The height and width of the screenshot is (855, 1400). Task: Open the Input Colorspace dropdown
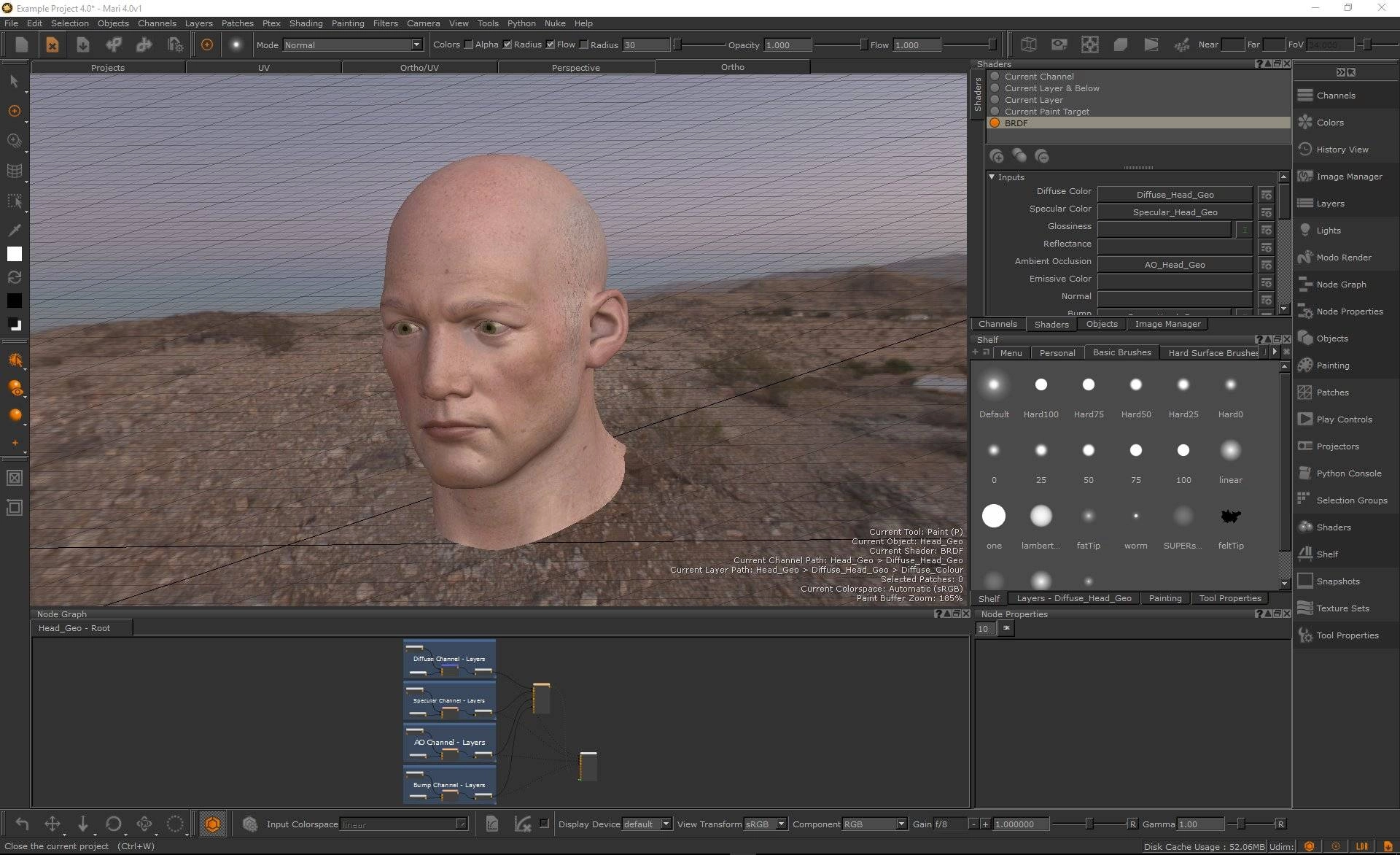[404, 824]
